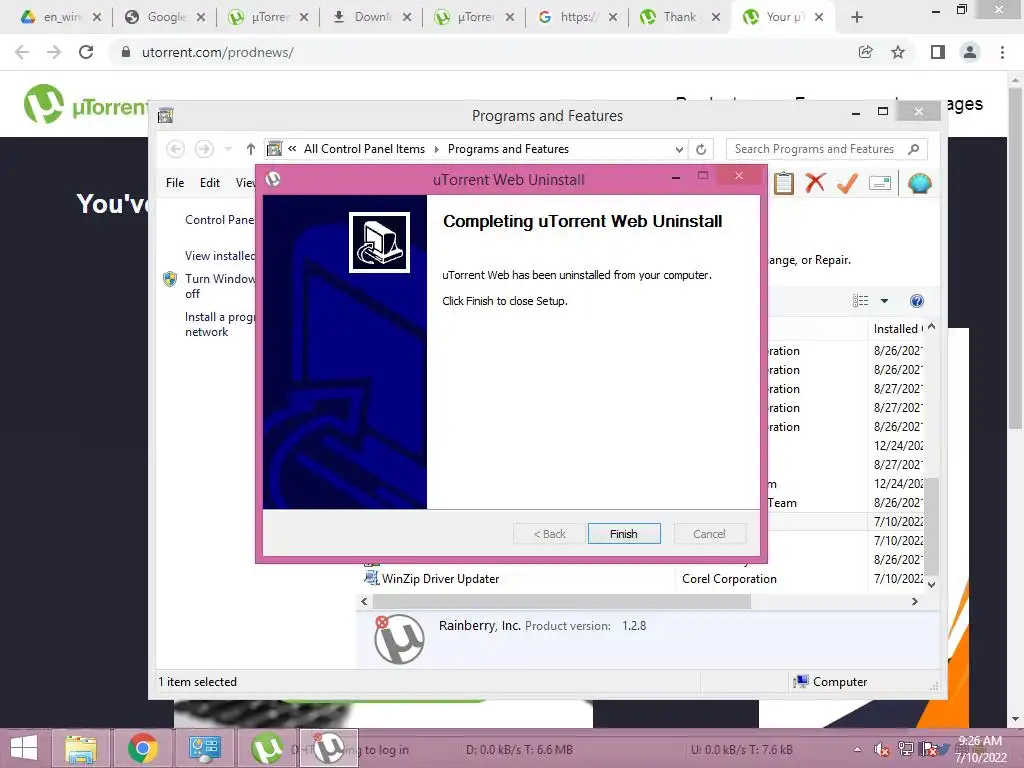Click the muted volume tray icon
This screenshot has width=1024, height=768.
[x=882, y=750]
